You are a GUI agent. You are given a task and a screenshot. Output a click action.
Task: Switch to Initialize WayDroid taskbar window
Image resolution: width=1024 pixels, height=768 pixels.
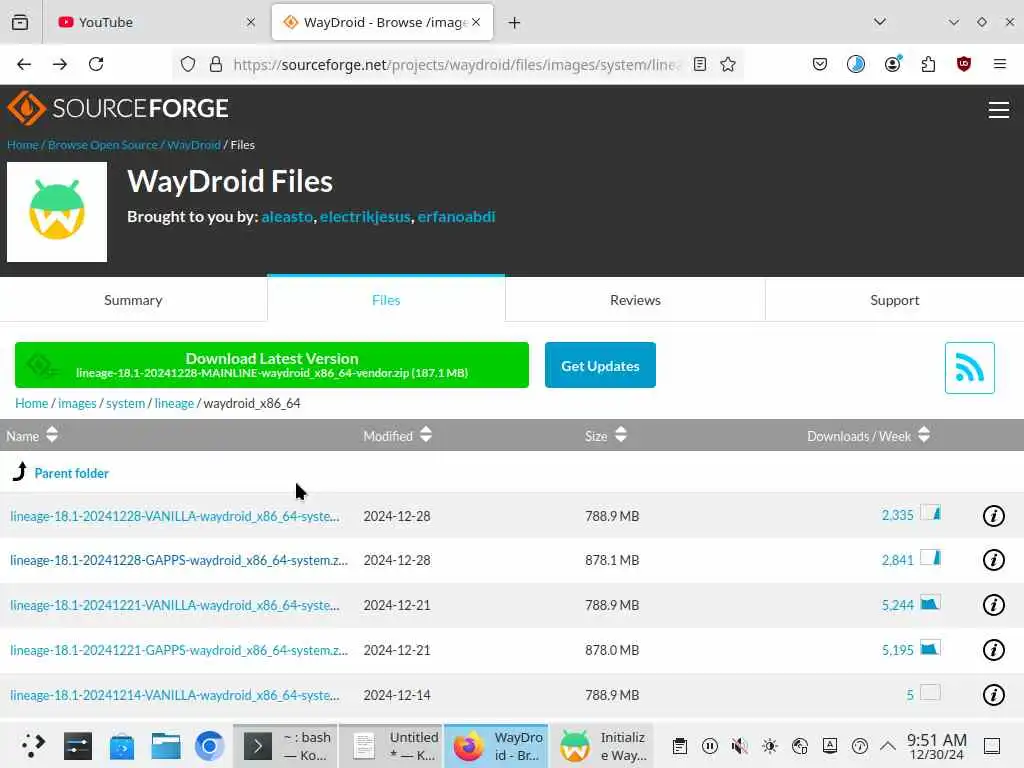pos(602,746)
